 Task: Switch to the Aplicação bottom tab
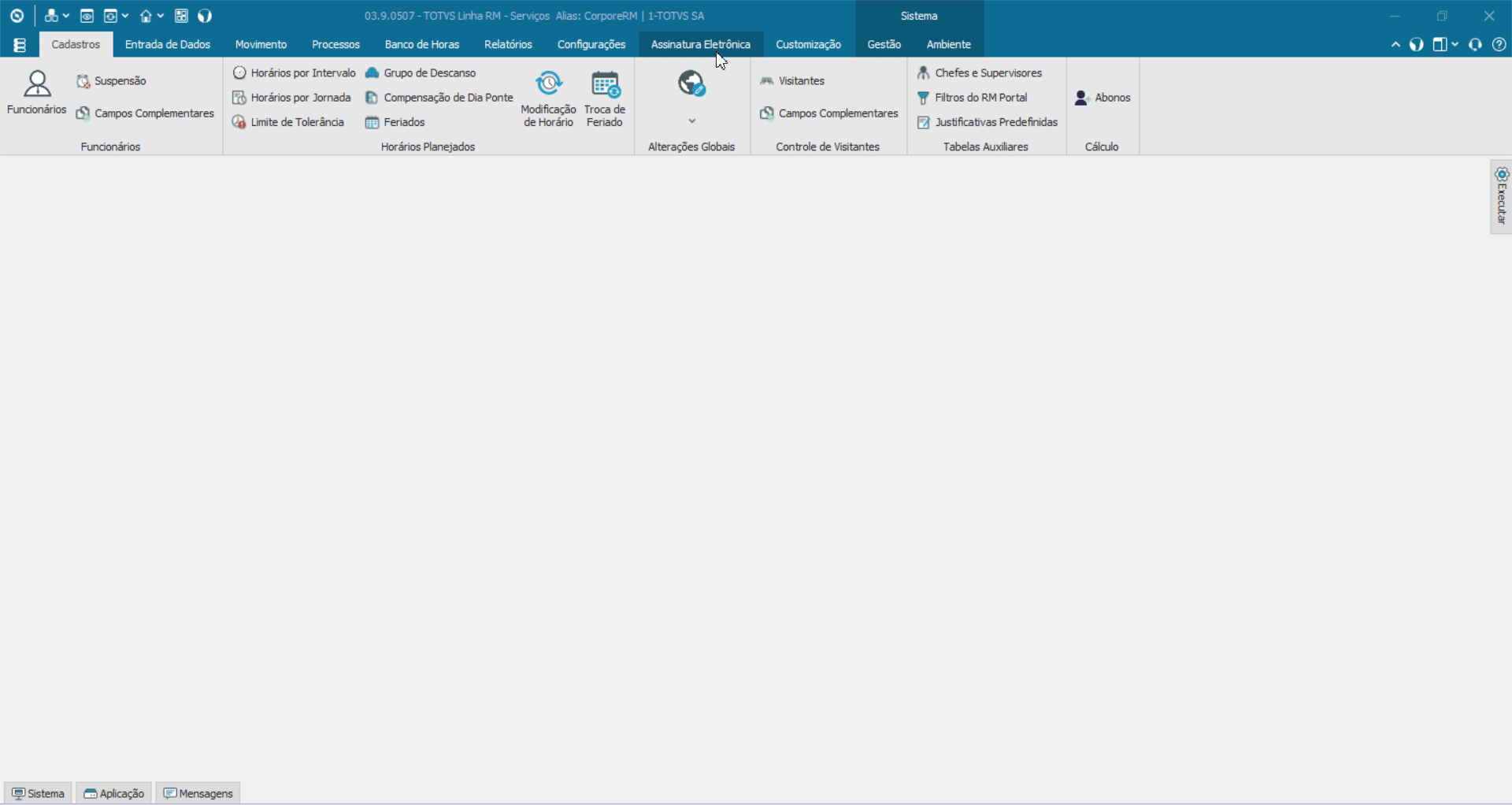(x=114, y=793)
